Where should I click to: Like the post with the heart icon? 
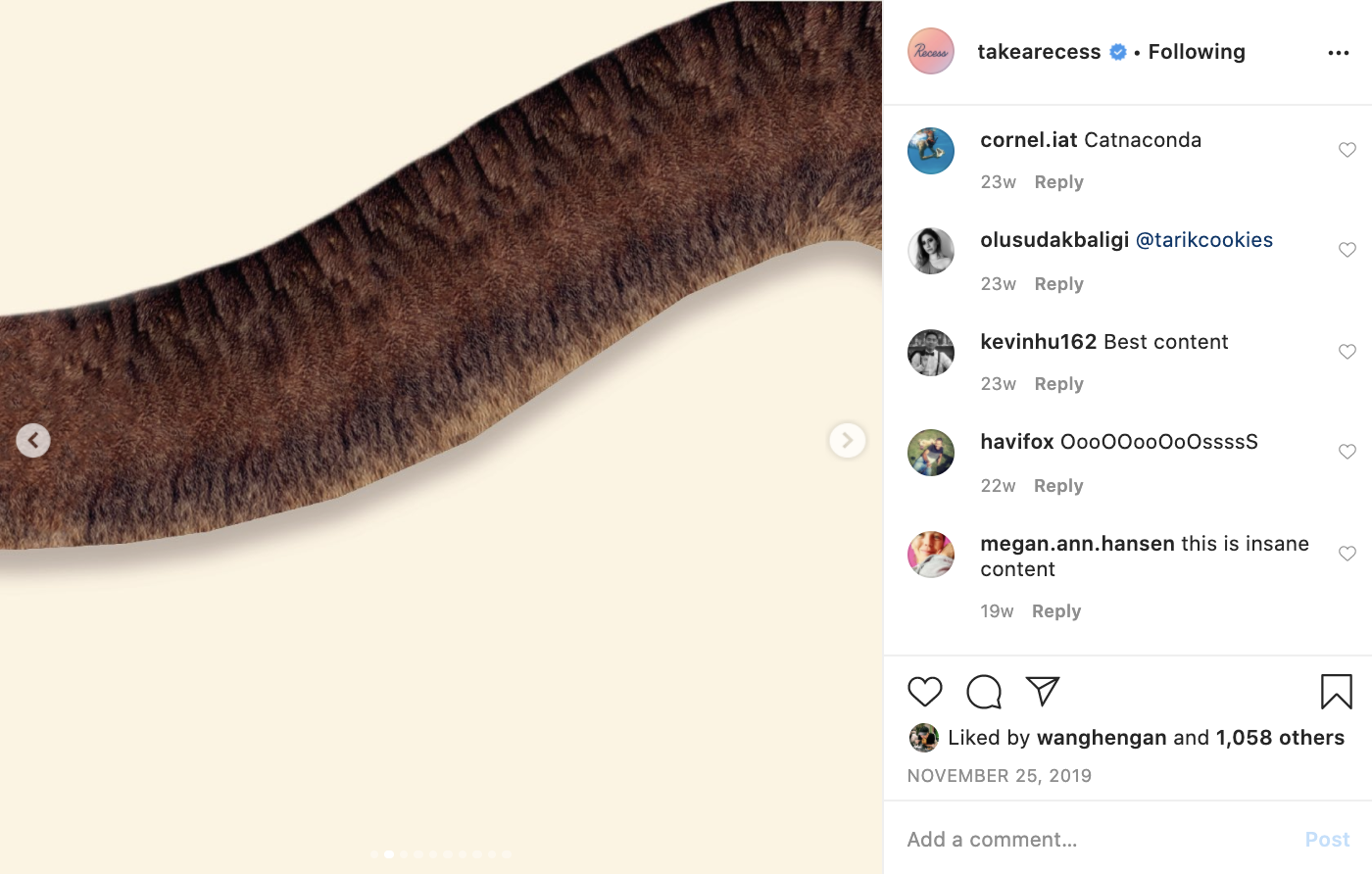pyautogui.click(x=924, y=692)
